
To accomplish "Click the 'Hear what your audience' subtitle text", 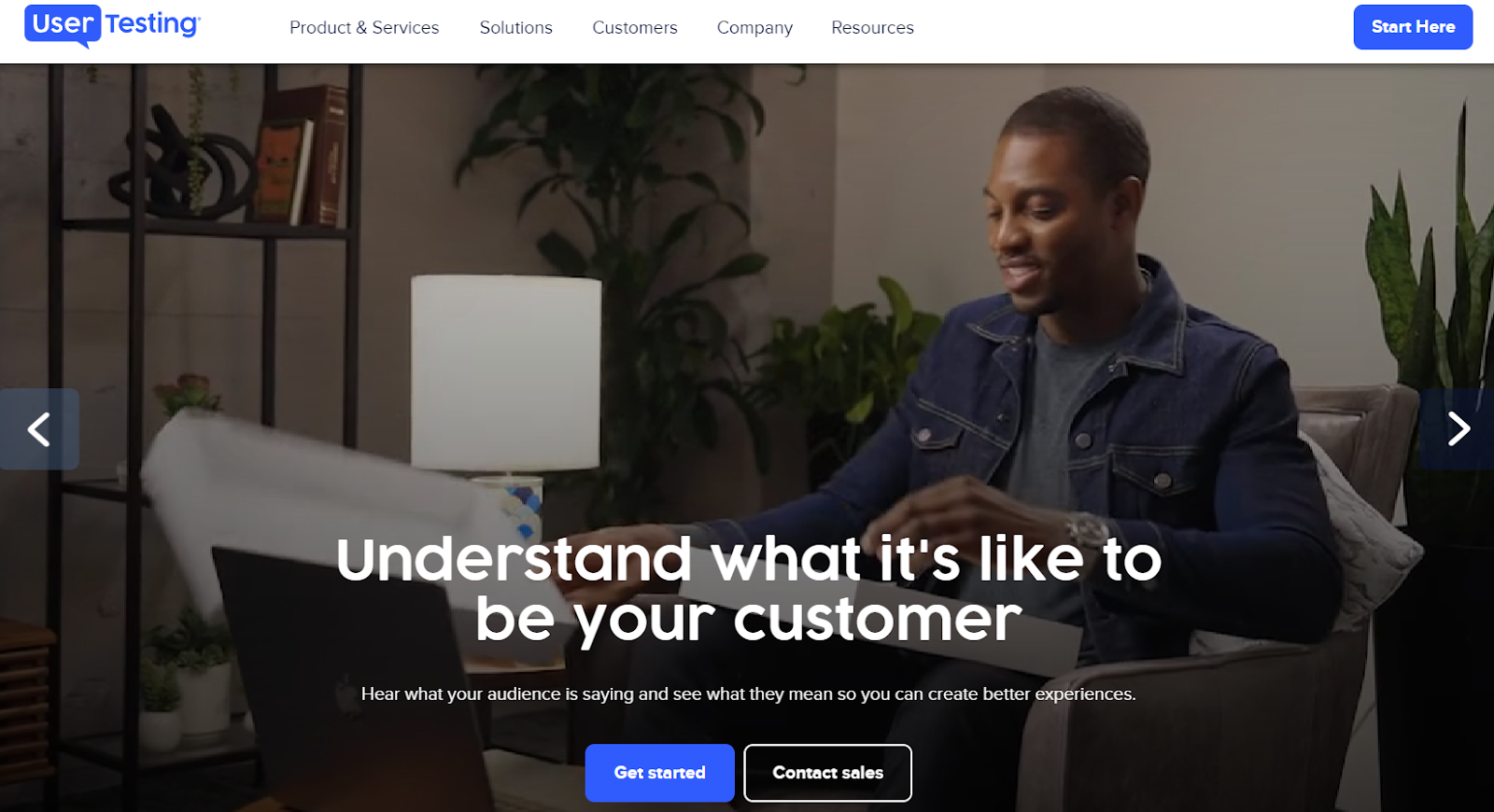I will 749,693.
